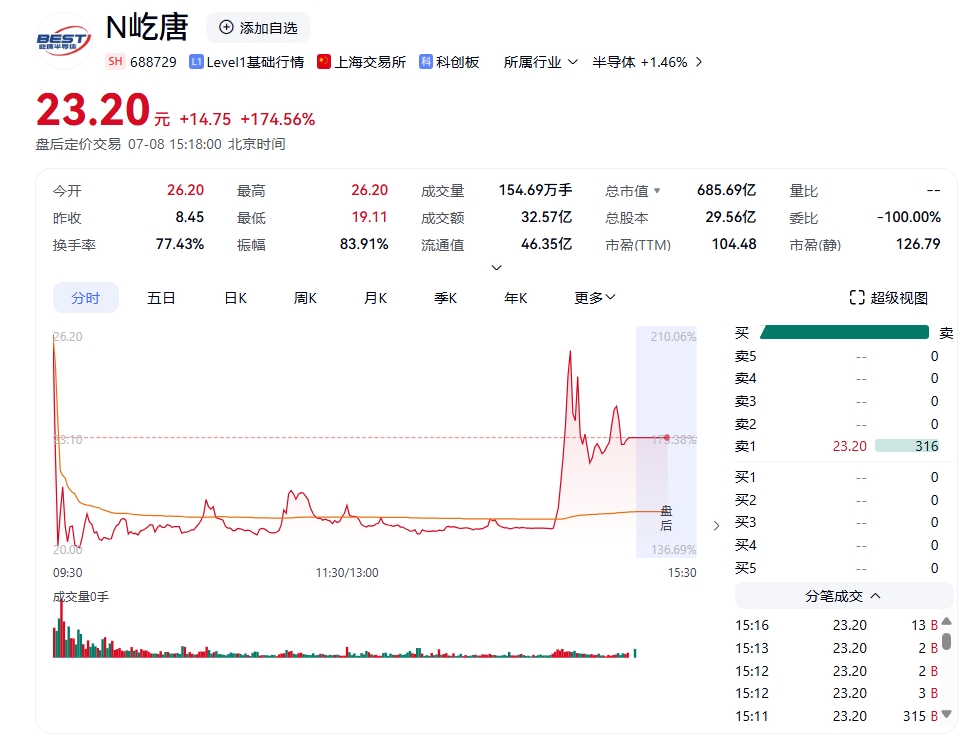Click the BEST company logo icon

pyautogui.click(x=64, y=40)
